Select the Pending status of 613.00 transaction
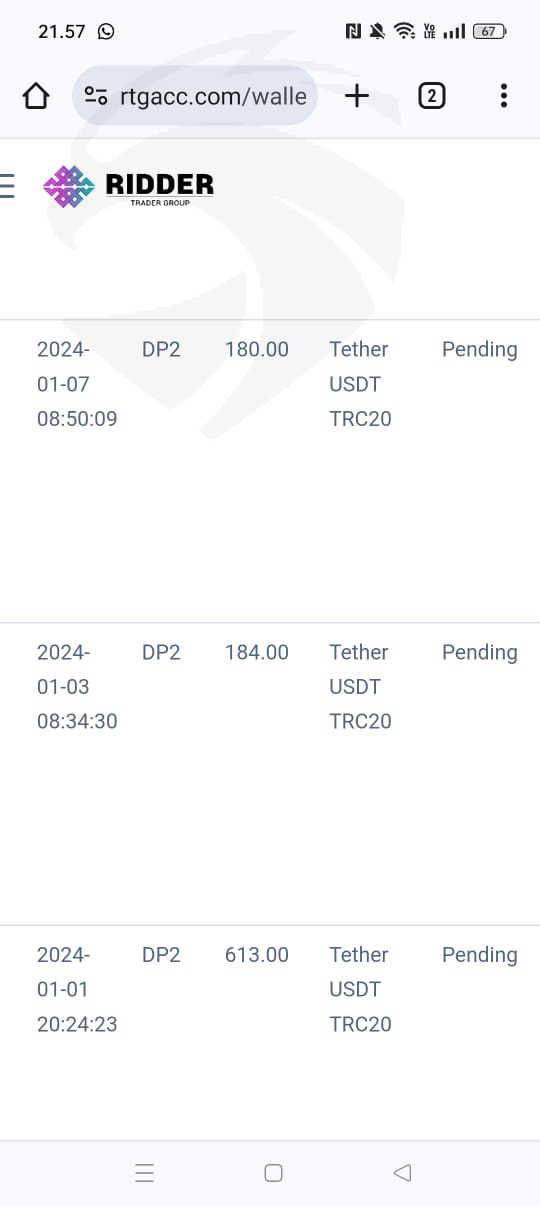This screenshot has width=540, height=1206. point(479,955)
